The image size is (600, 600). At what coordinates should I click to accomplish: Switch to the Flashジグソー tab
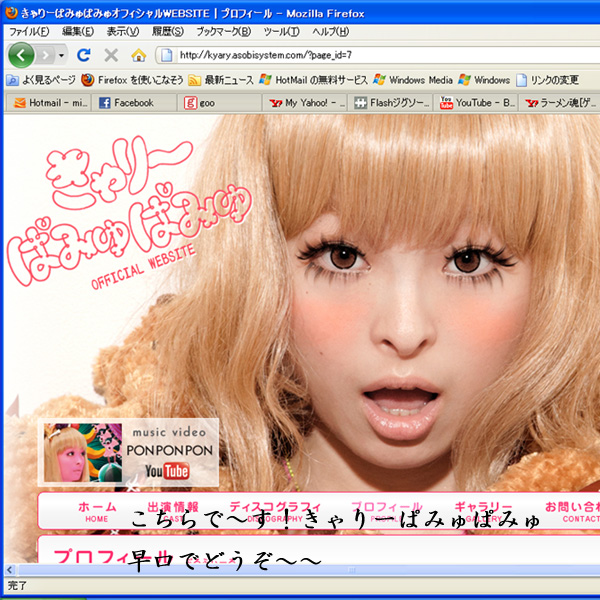tap(390, 103)
